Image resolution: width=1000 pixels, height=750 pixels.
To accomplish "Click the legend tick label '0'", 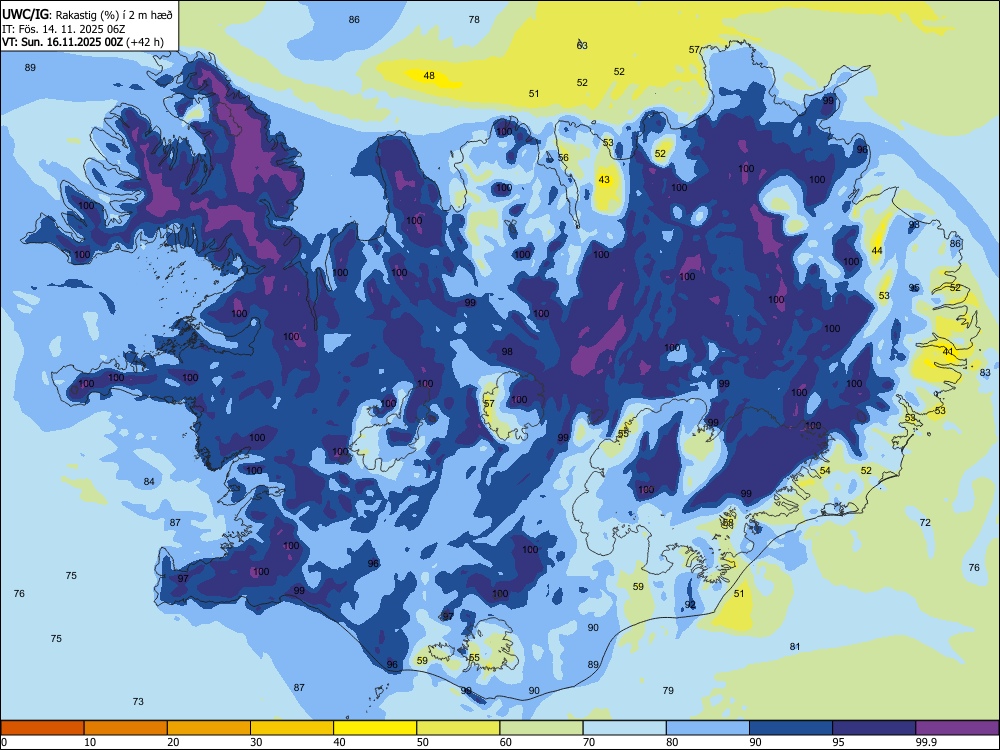I will [4, 742].
